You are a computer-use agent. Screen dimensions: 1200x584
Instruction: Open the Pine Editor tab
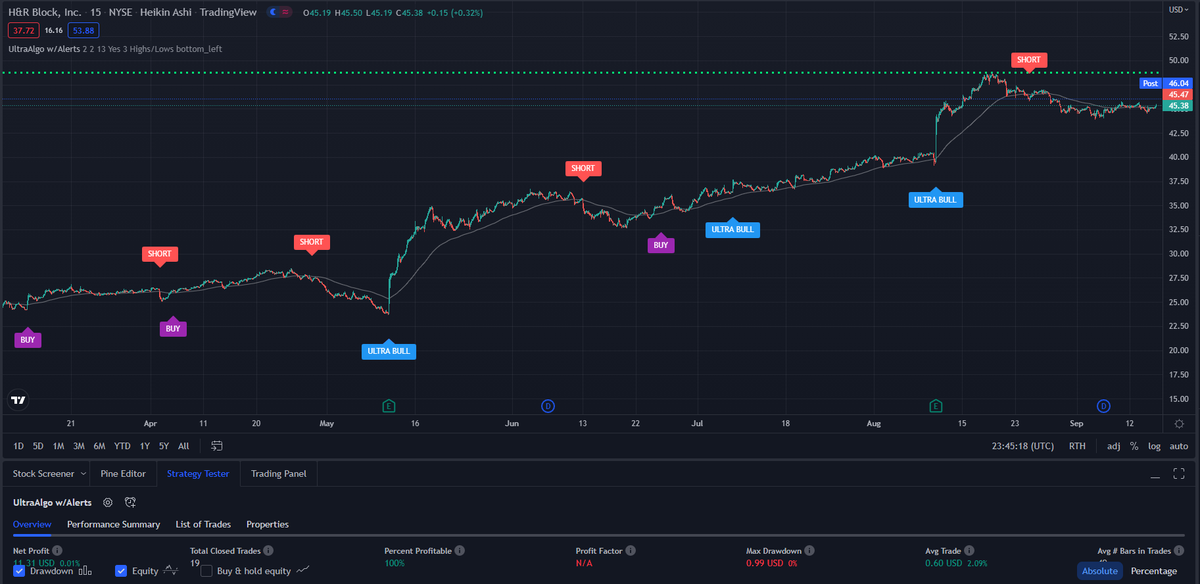[x=123, y=474]
